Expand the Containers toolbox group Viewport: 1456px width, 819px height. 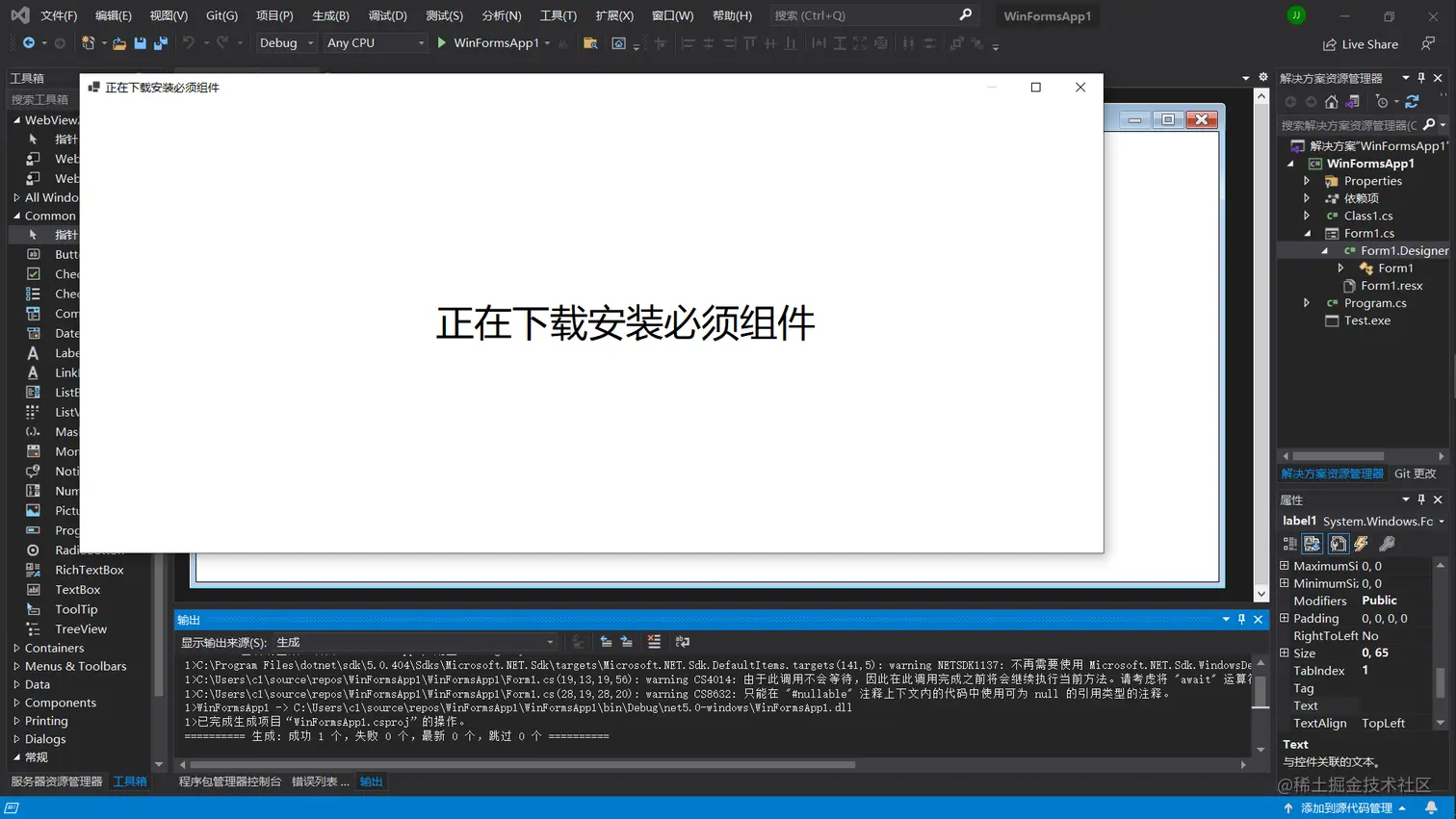(16, 649)
